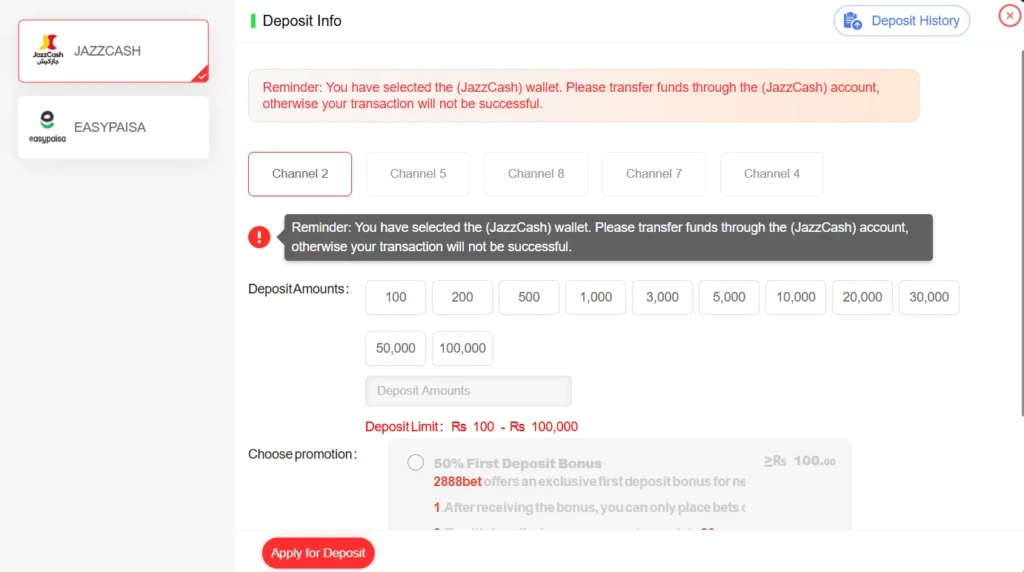Select Channel 4 tab
Viewport: 1024px width, 572px height.
tap(772, 174)
